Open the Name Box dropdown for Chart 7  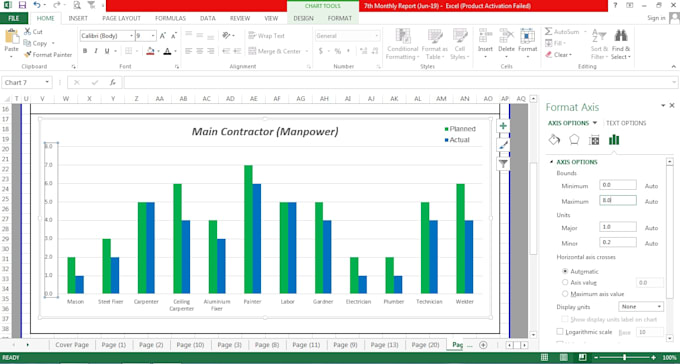point(47,82)
